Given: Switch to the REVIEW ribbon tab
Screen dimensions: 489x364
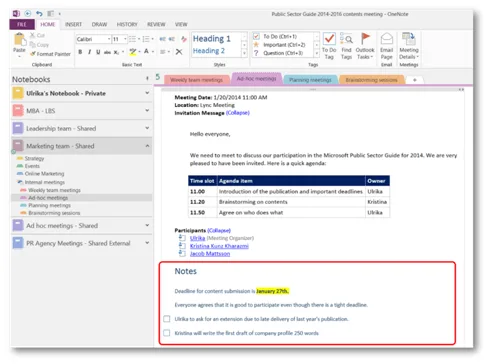Looking at the screenshot, I should coord(156,24).
